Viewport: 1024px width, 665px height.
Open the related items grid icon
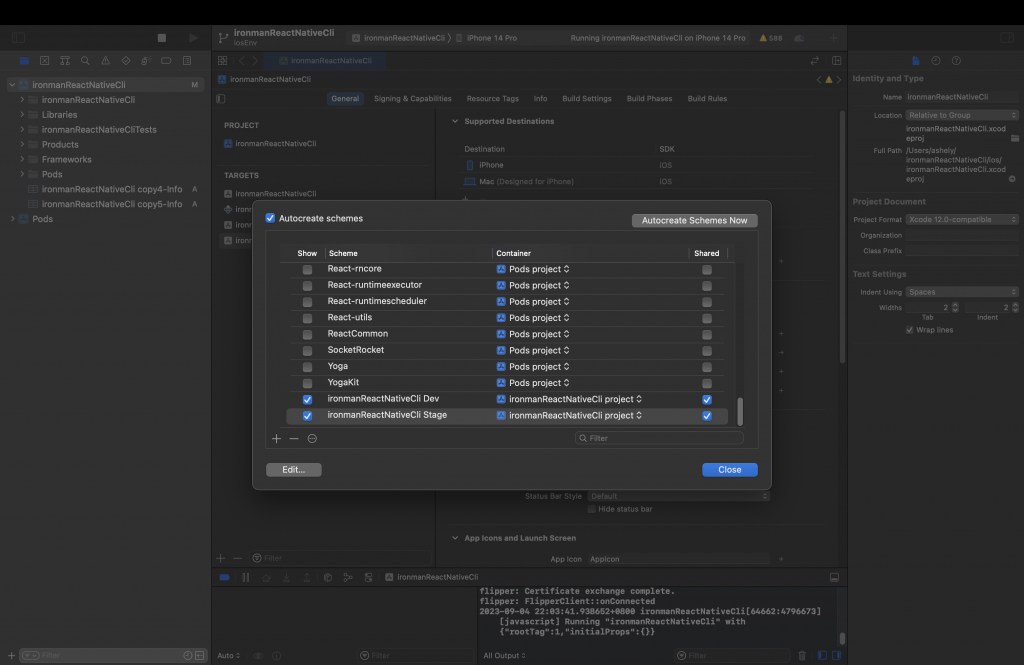(x=223, y=61)
